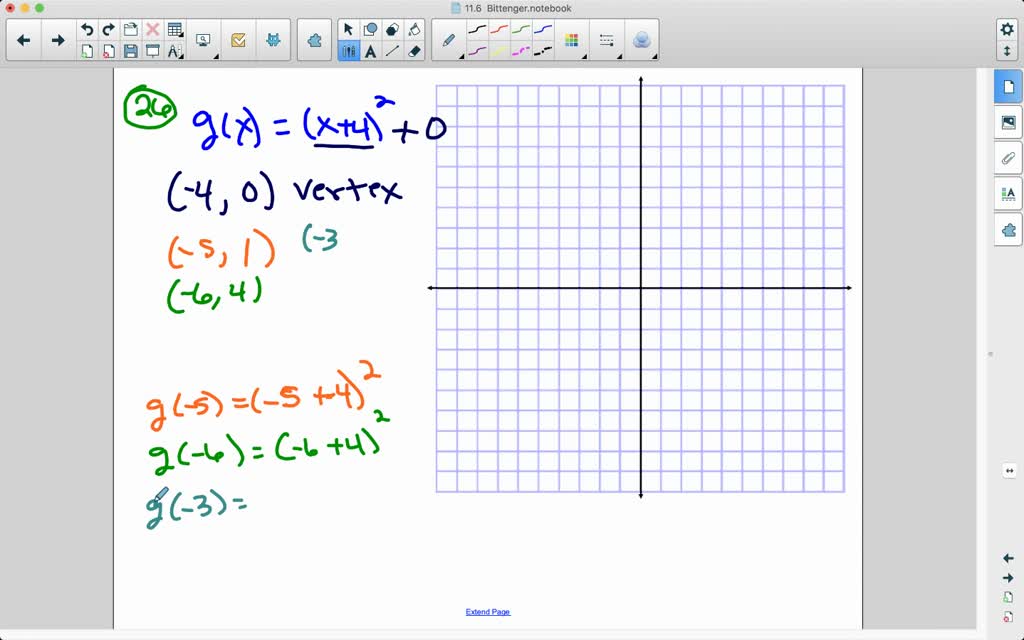Open the Screen Capture tool

[202, 40]
